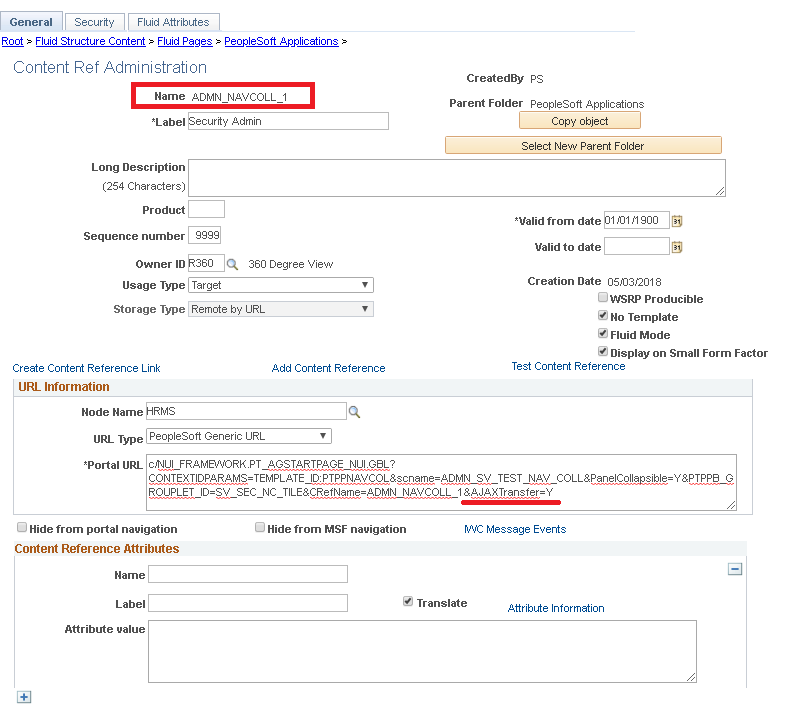Open the URL Type dropdown
The width and height of the screenshot is (800, 717).
point(323,435)
